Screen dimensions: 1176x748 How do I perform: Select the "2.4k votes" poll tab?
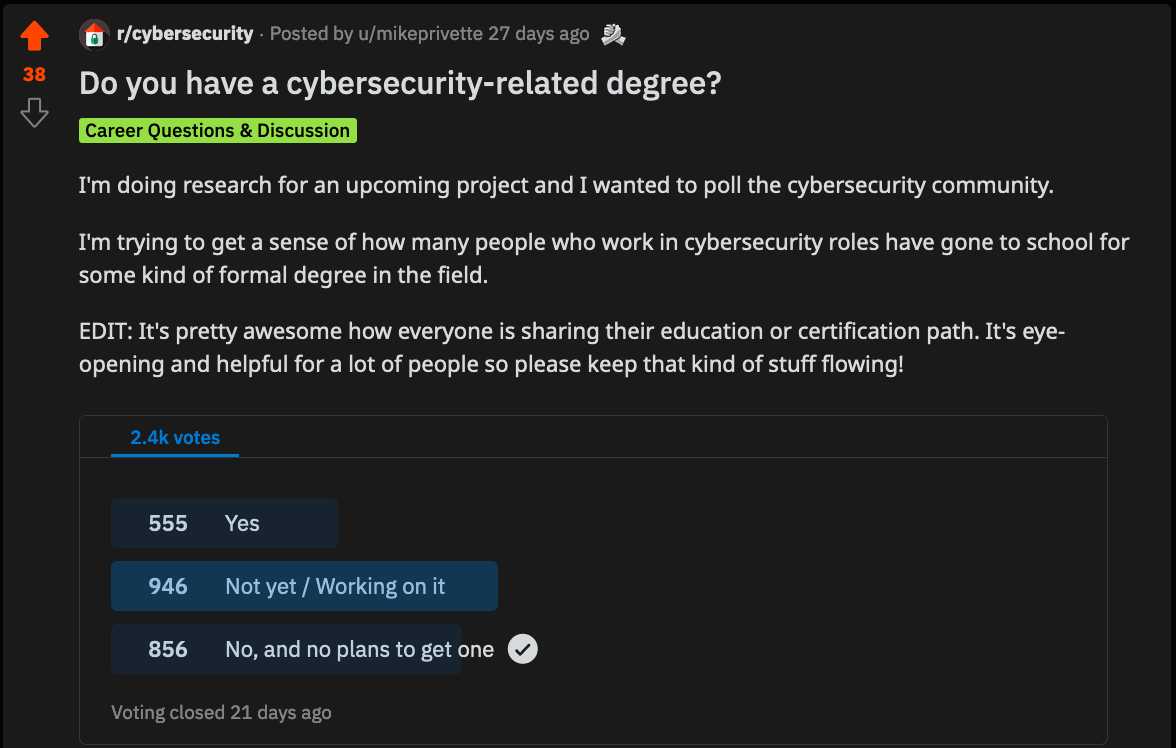175,437
